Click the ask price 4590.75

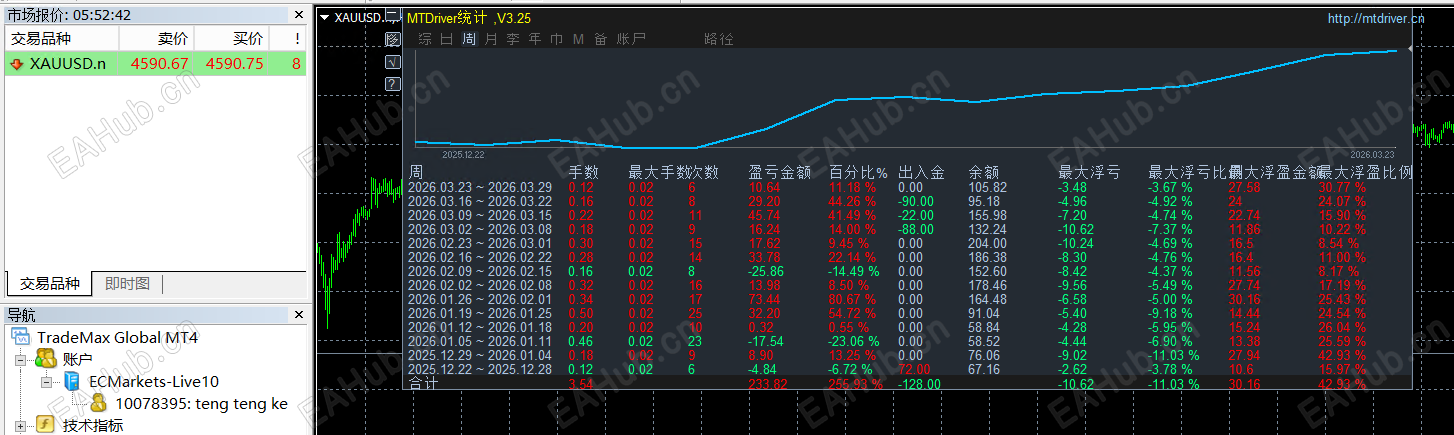tap(235, 64)
